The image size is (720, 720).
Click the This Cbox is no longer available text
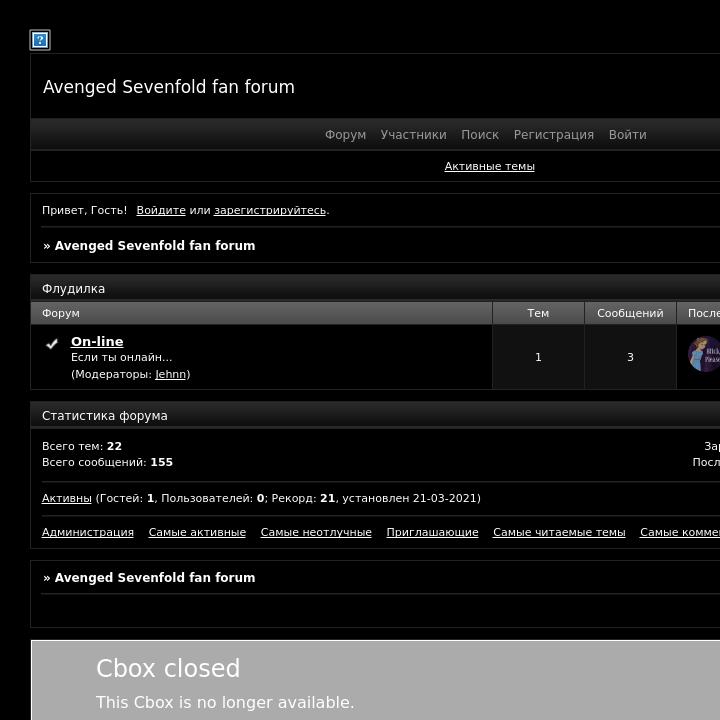click(x=225, y=703)
